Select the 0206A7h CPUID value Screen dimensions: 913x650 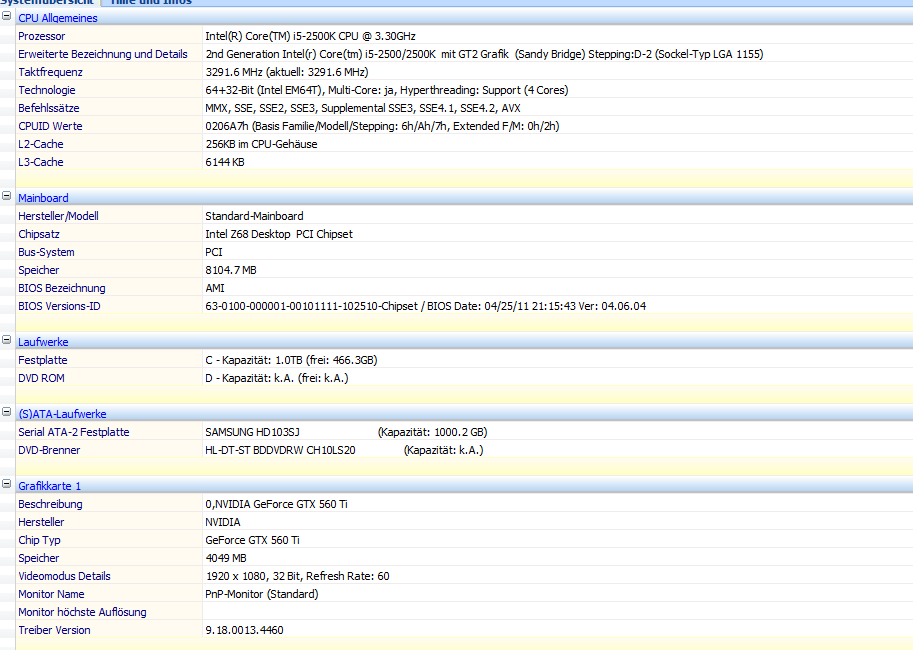coord(382,126)
